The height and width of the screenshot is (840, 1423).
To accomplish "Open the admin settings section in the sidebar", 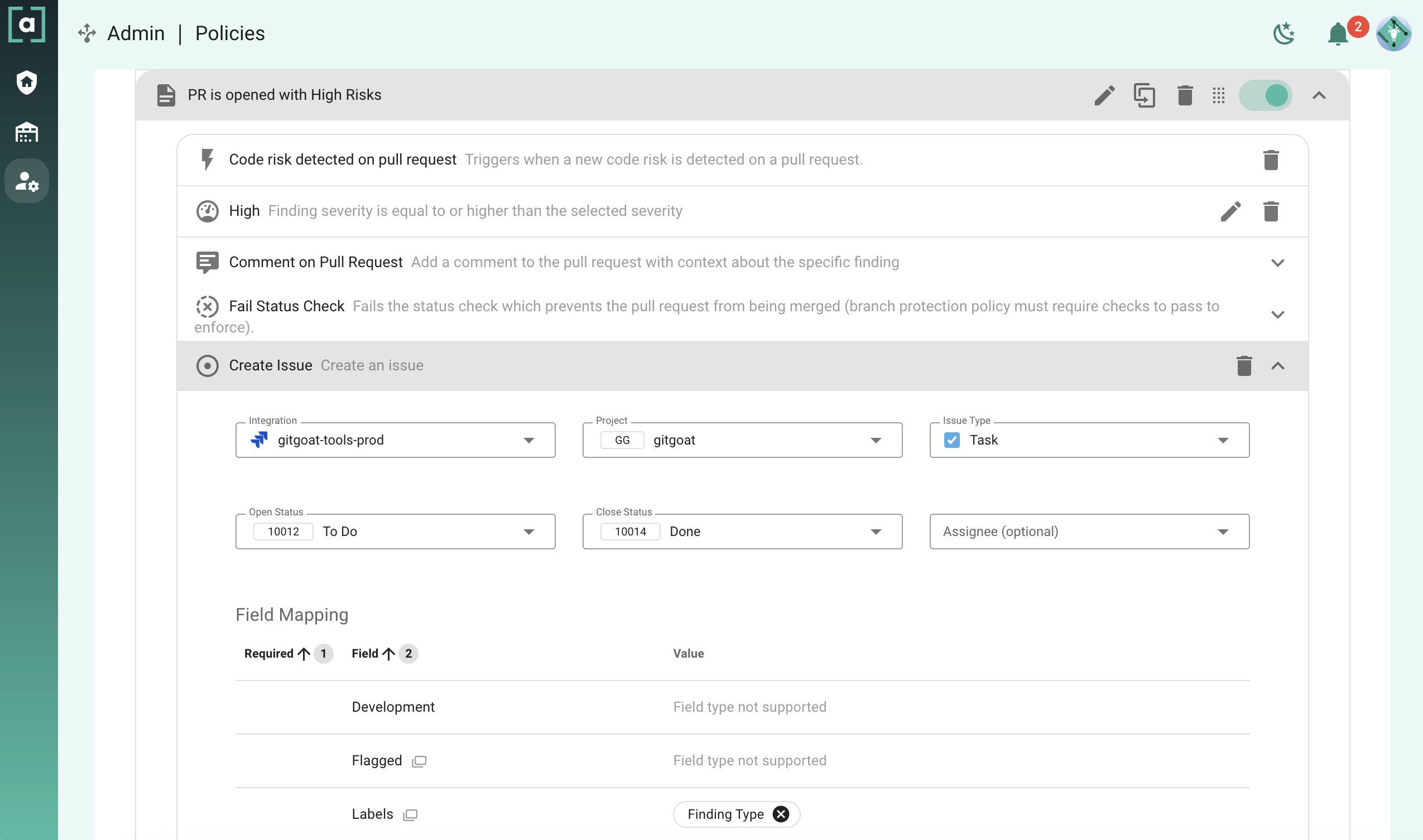I will tap(27, 181).
